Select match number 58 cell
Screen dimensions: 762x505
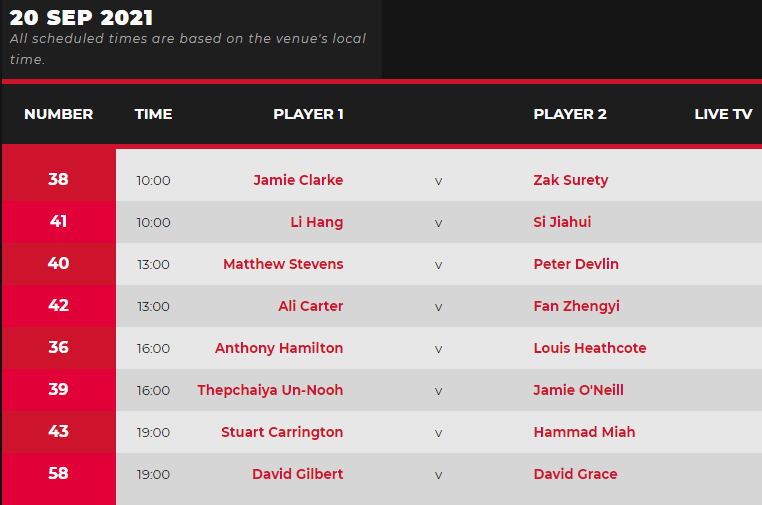click(x=59, y=474)
